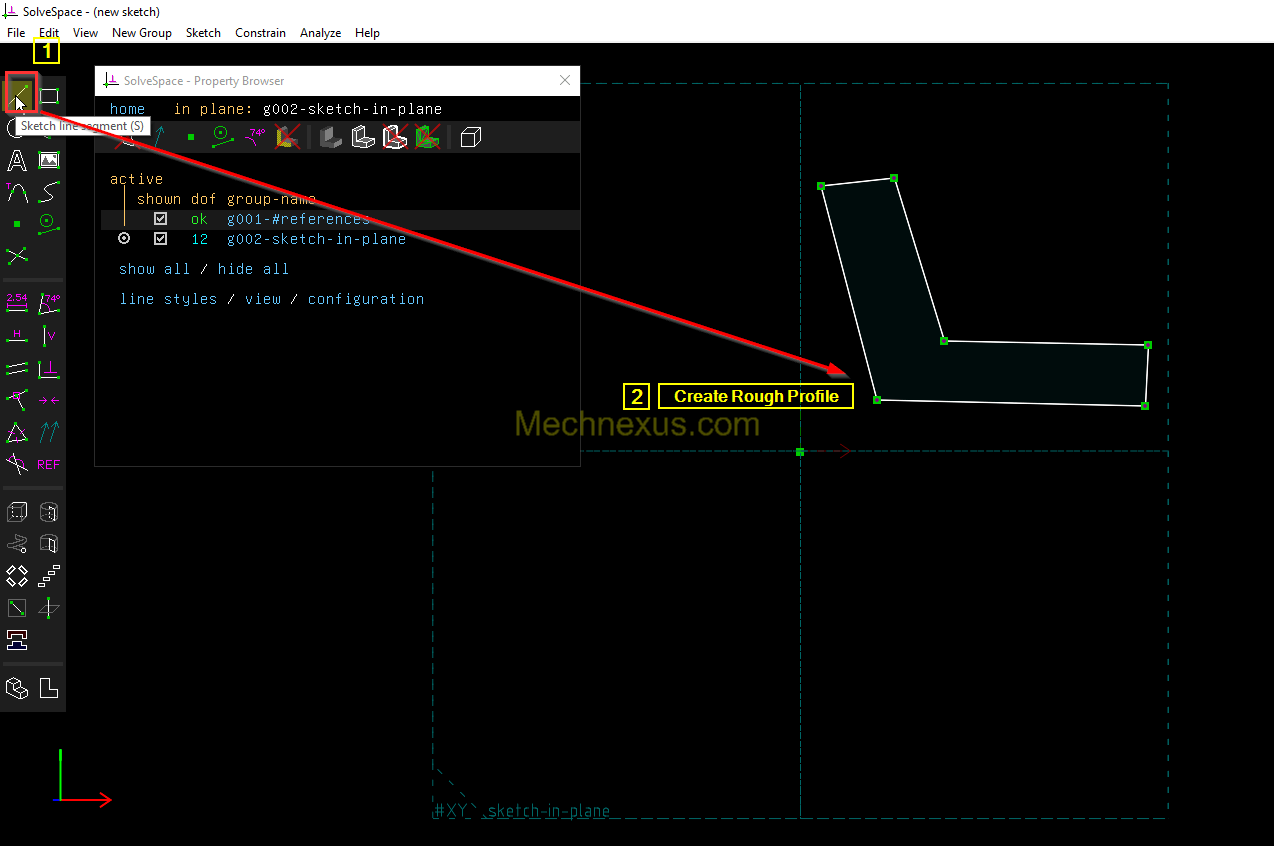Image resolution: width=1274 pixels, height=846 pixels.
Task: Create new Sketch in workplane group
Action: (17, 608)
